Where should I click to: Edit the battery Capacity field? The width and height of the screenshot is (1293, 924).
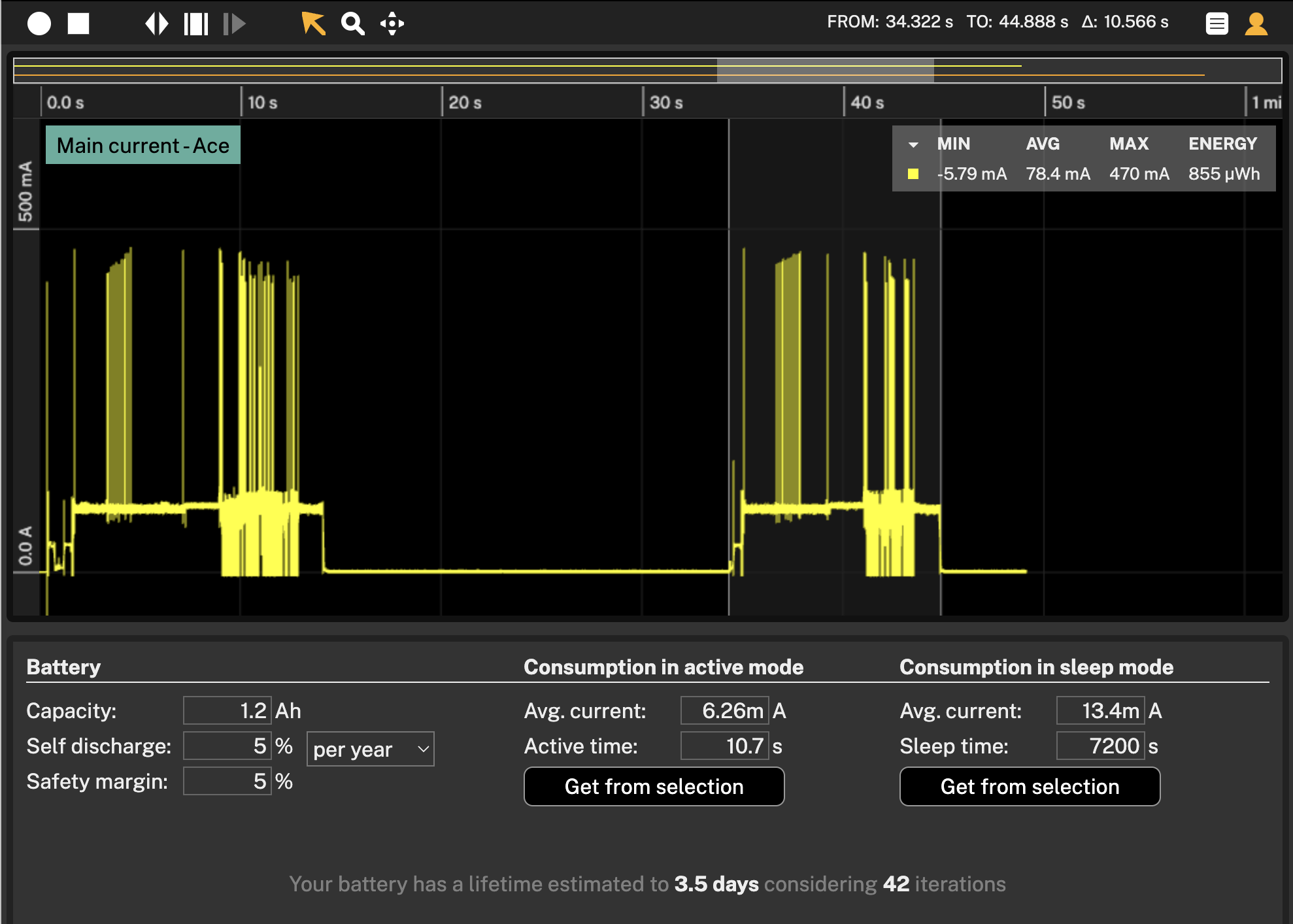point(227,710)
